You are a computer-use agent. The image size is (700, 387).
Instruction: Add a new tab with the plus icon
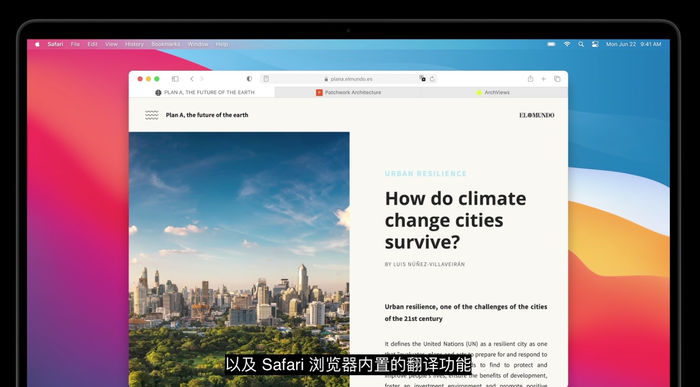click(544, 79)
